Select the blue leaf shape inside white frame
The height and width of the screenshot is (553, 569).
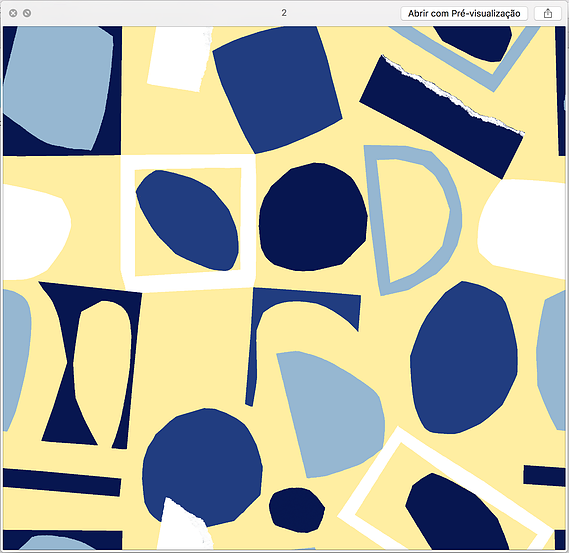[188, 220]
